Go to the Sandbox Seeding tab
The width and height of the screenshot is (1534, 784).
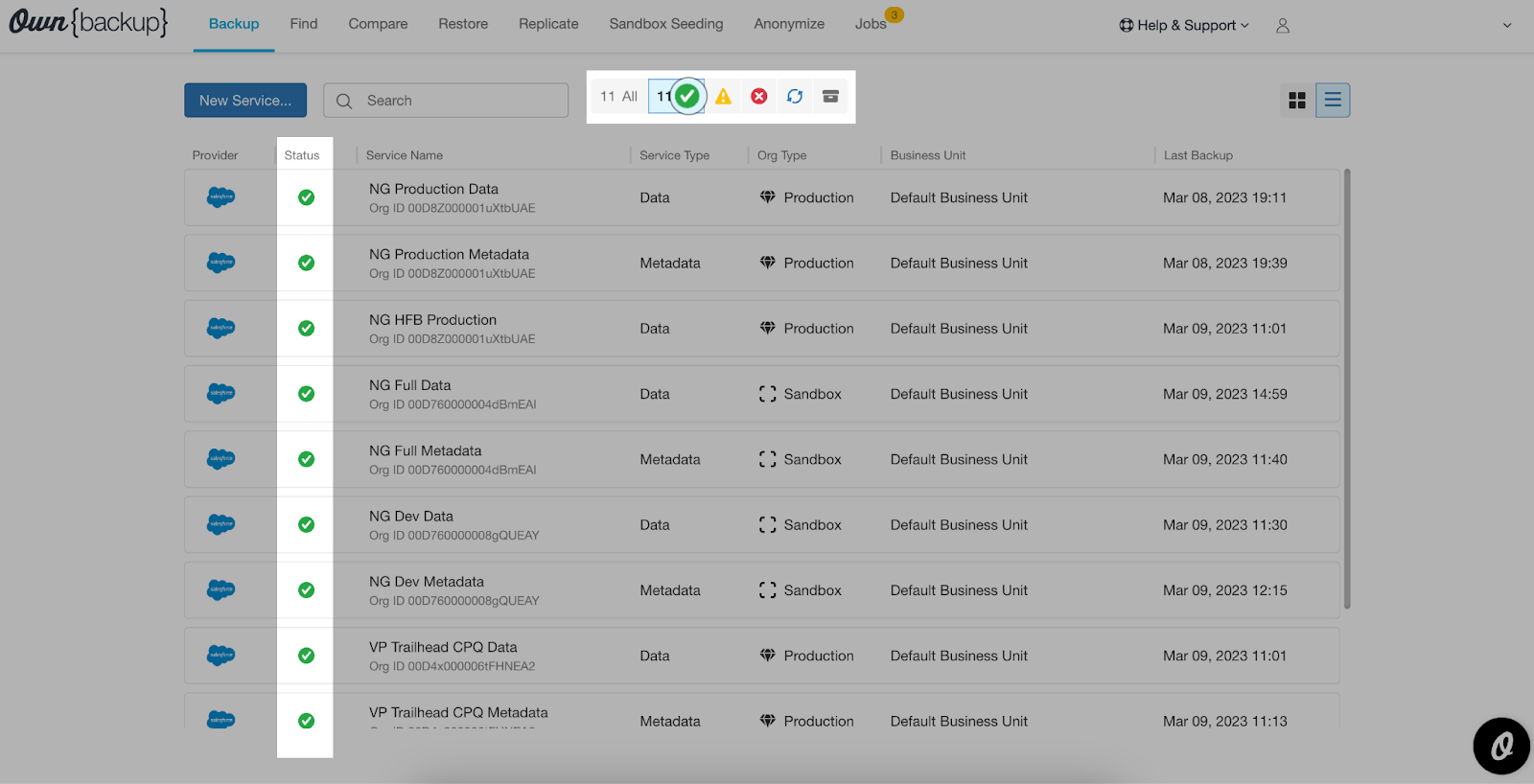coord(666,24)
